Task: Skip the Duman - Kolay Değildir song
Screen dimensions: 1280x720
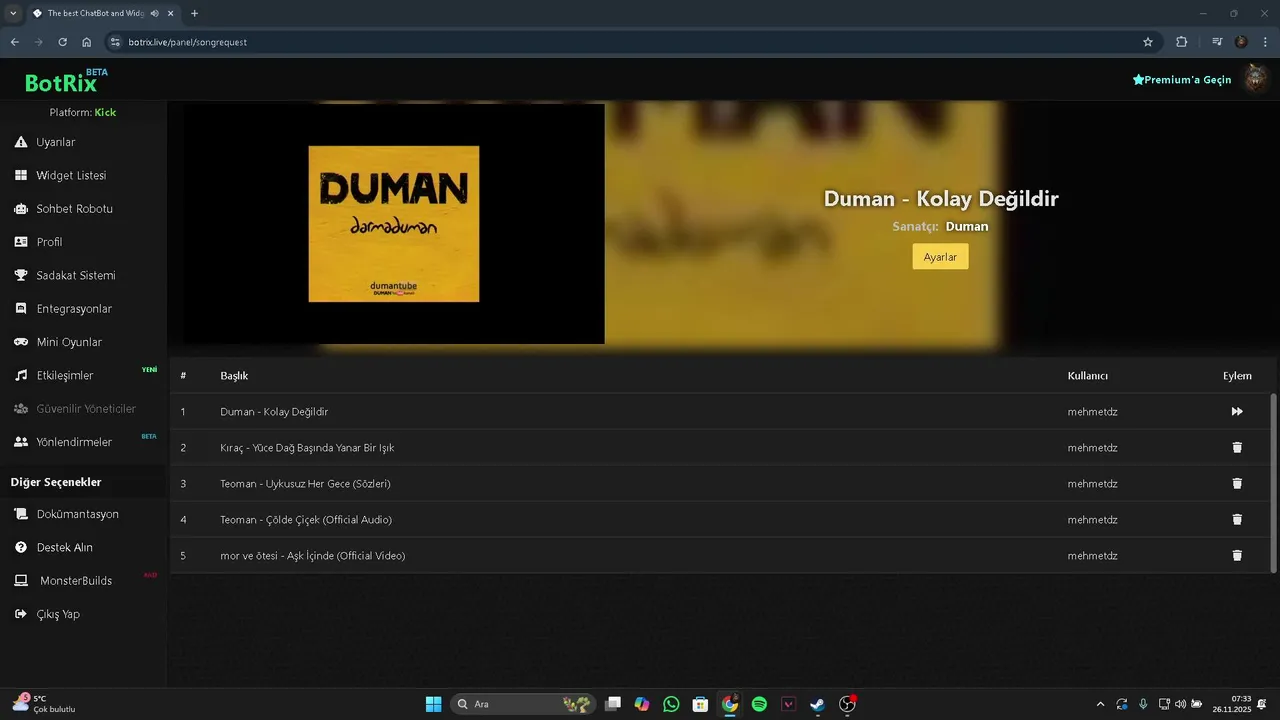Action: (x=1237, y=412)
